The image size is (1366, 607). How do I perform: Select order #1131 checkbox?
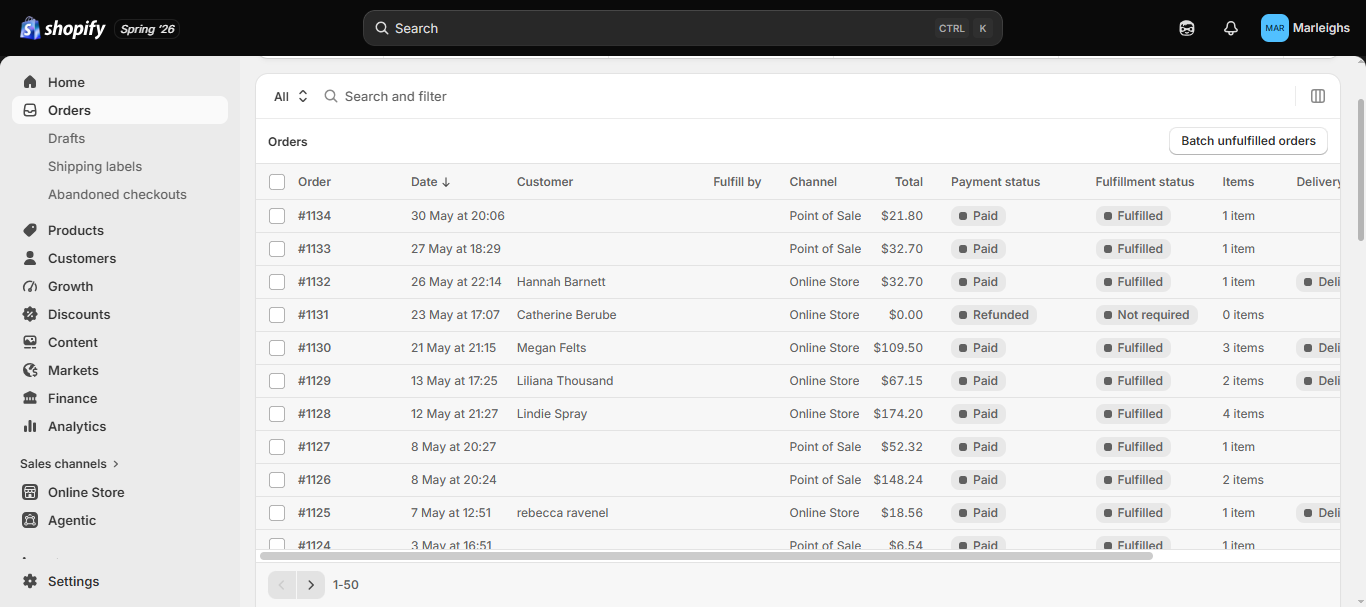pyautogui.click(x=277, y=315)
